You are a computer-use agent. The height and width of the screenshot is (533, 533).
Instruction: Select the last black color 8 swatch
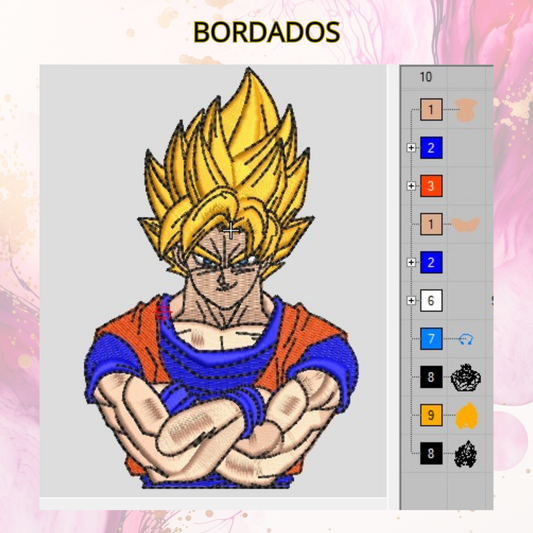click(x=431, y=453)
